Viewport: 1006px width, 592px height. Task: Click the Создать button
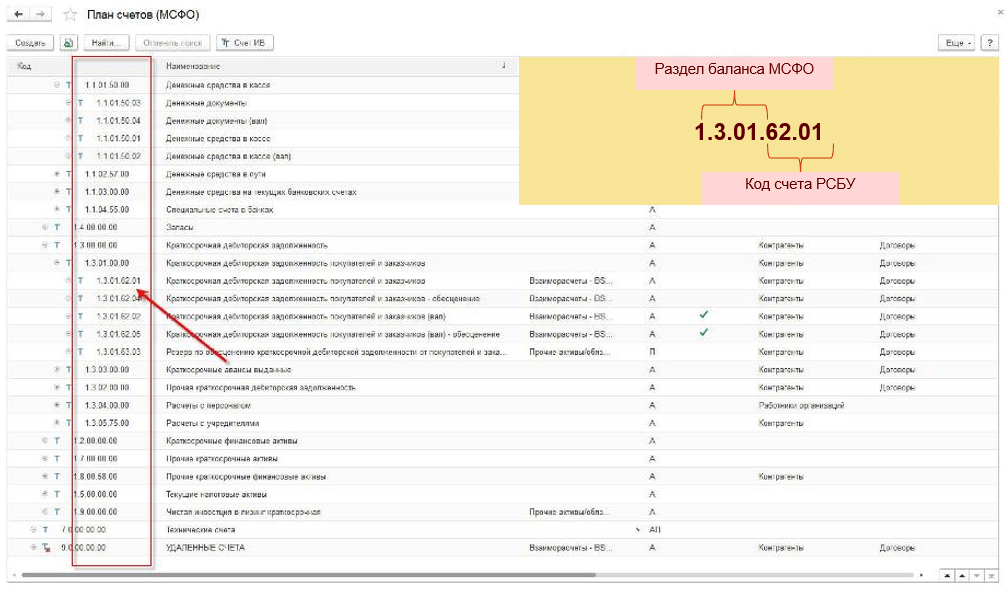(x=30, y=43)
